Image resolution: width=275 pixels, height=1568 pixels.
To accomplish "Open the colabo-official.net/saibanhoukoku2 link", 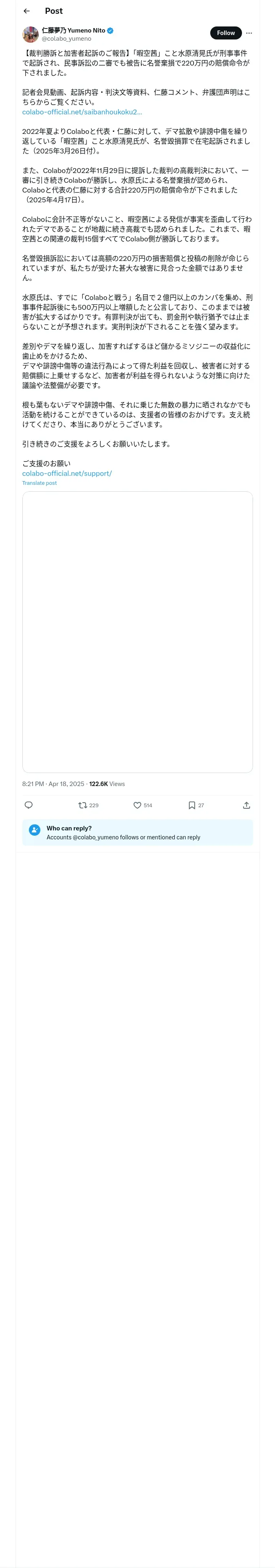I will (x=82, y=112).
